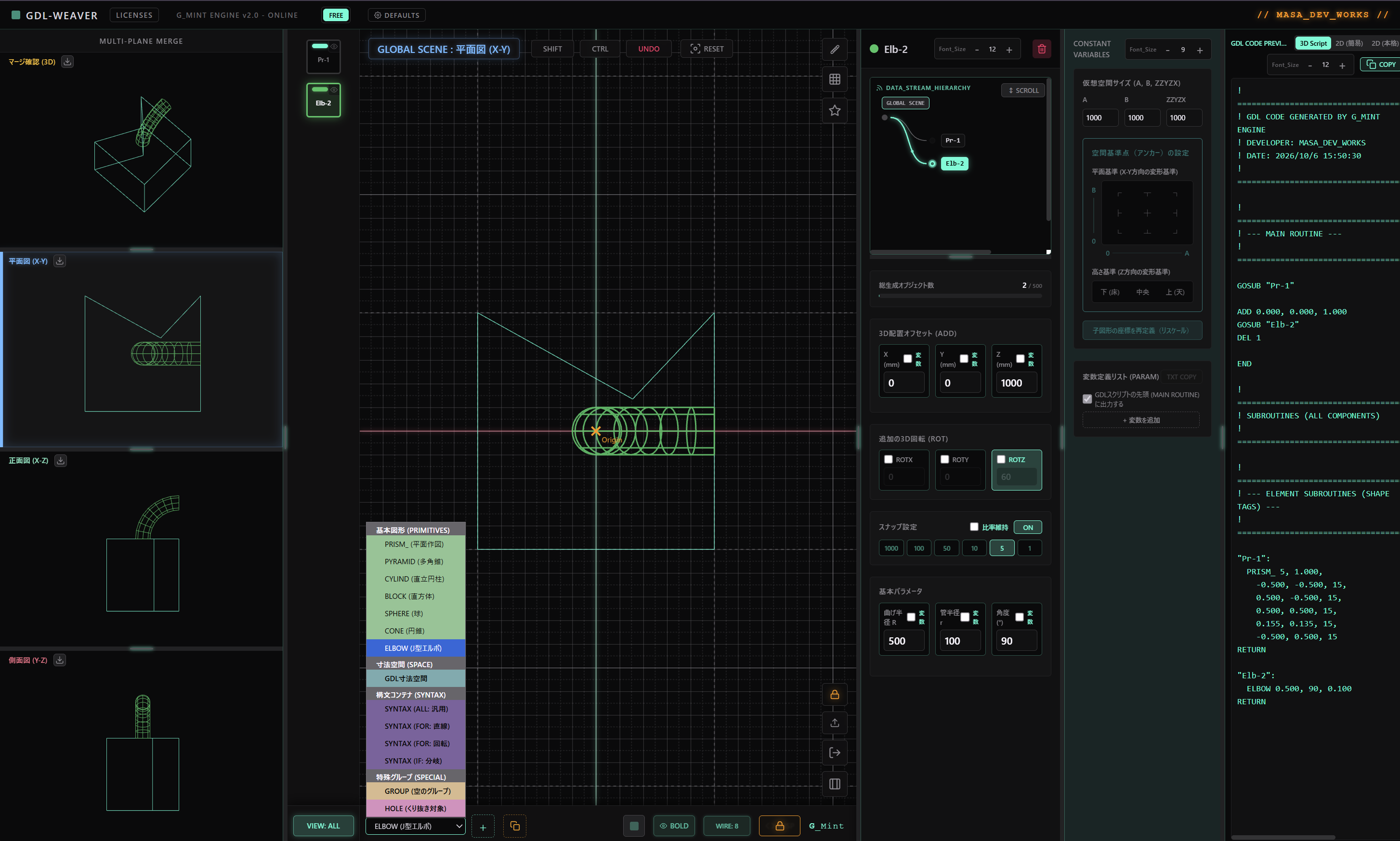Duplicate element with orange copy icon
The width and height of the screenshot is (1400, 841).
515,826
